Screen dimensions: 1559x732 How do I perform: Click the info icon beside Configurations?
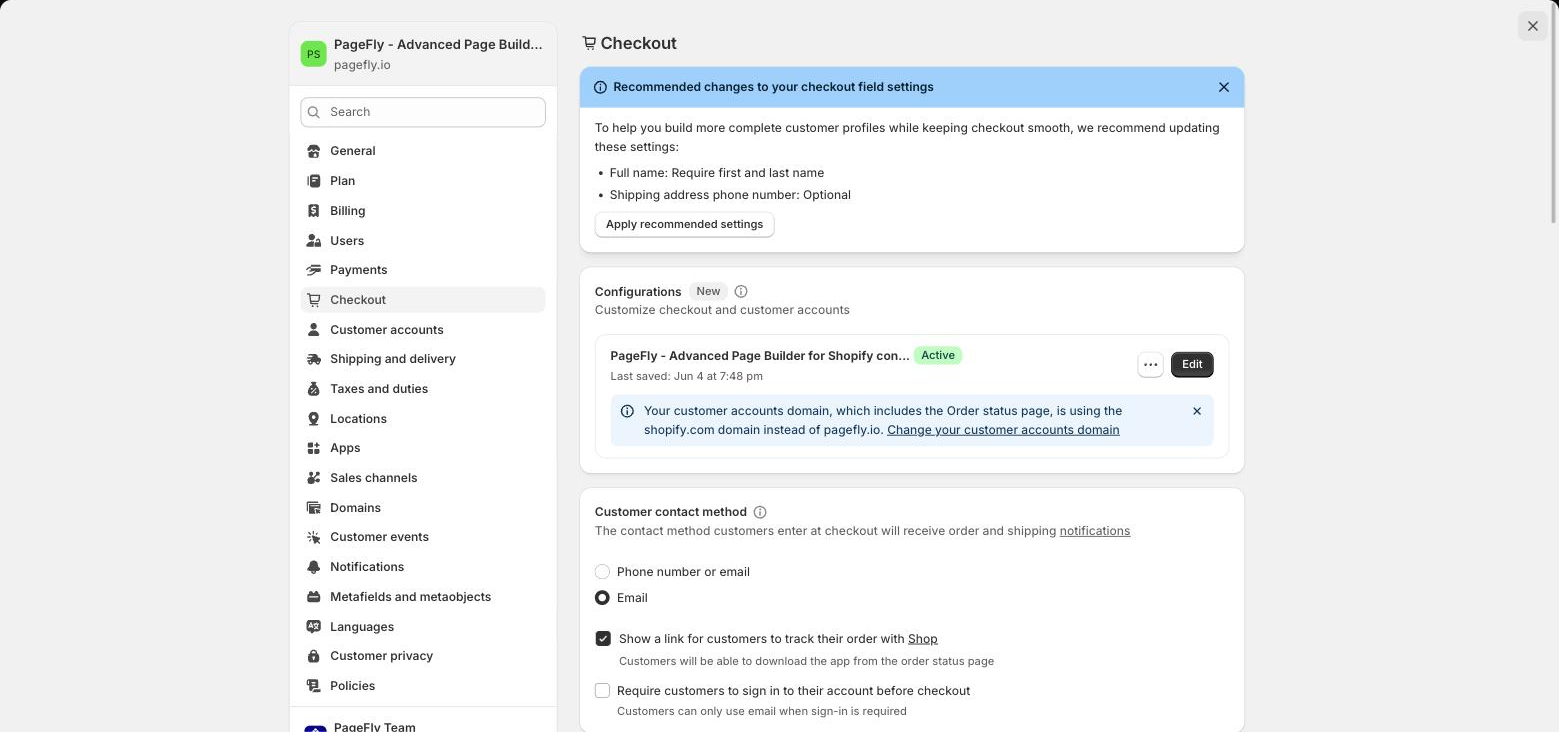(741, 292)
